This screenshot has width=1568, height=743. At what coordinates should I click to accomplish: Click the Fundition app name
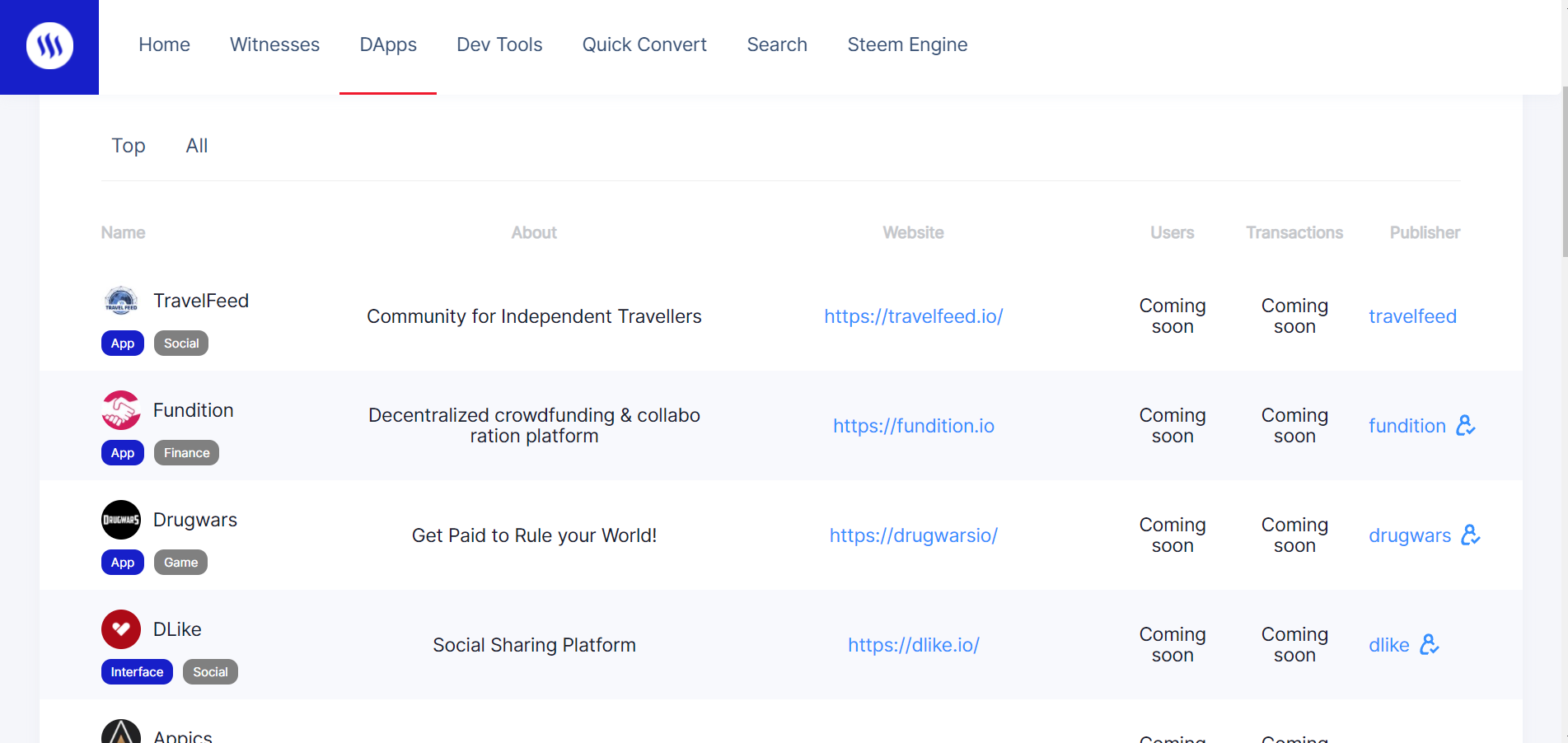click(x=194, y=410)
